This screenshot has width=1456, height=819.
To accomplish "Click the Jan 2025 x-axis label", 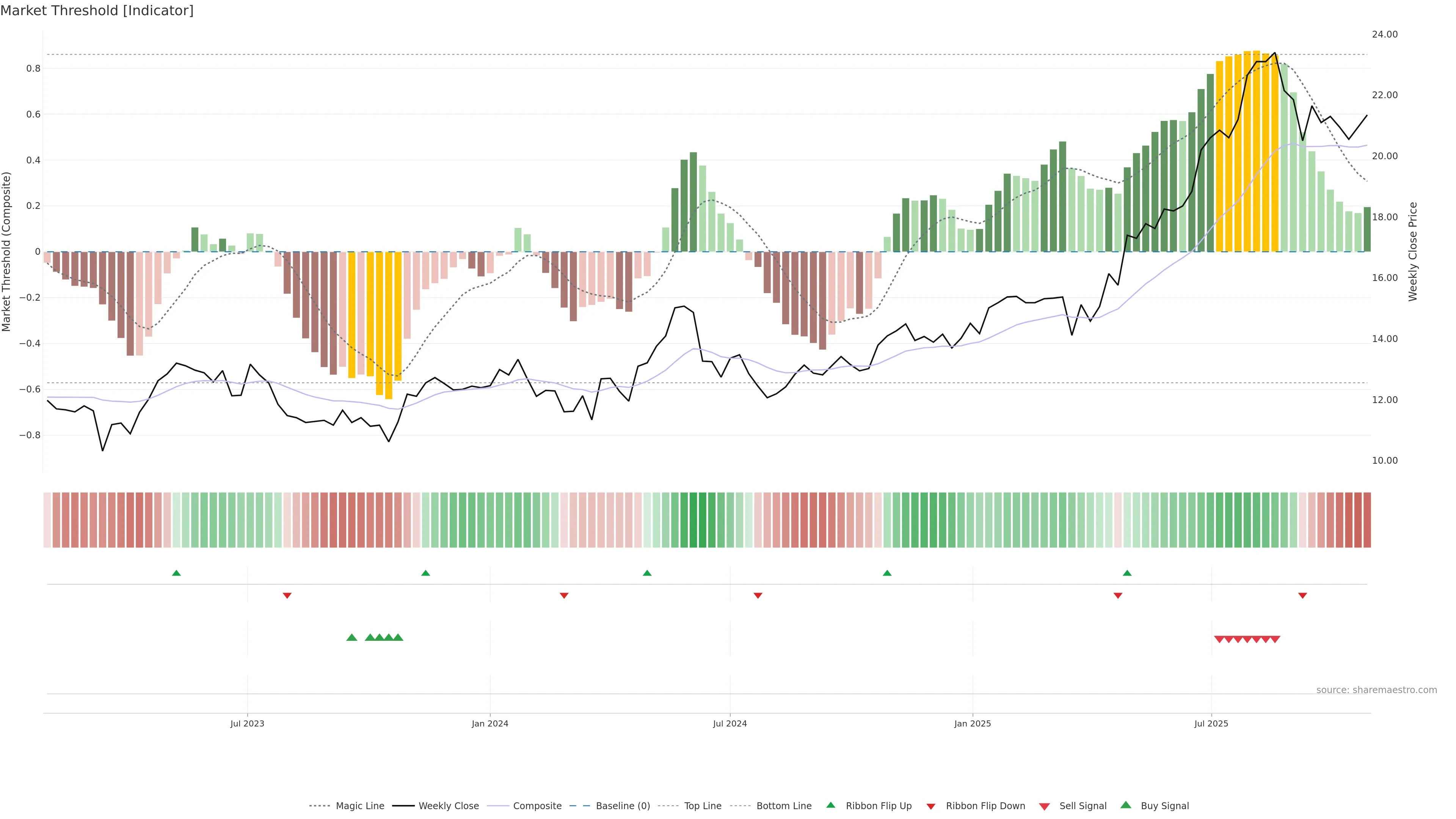I will (972, 723).
